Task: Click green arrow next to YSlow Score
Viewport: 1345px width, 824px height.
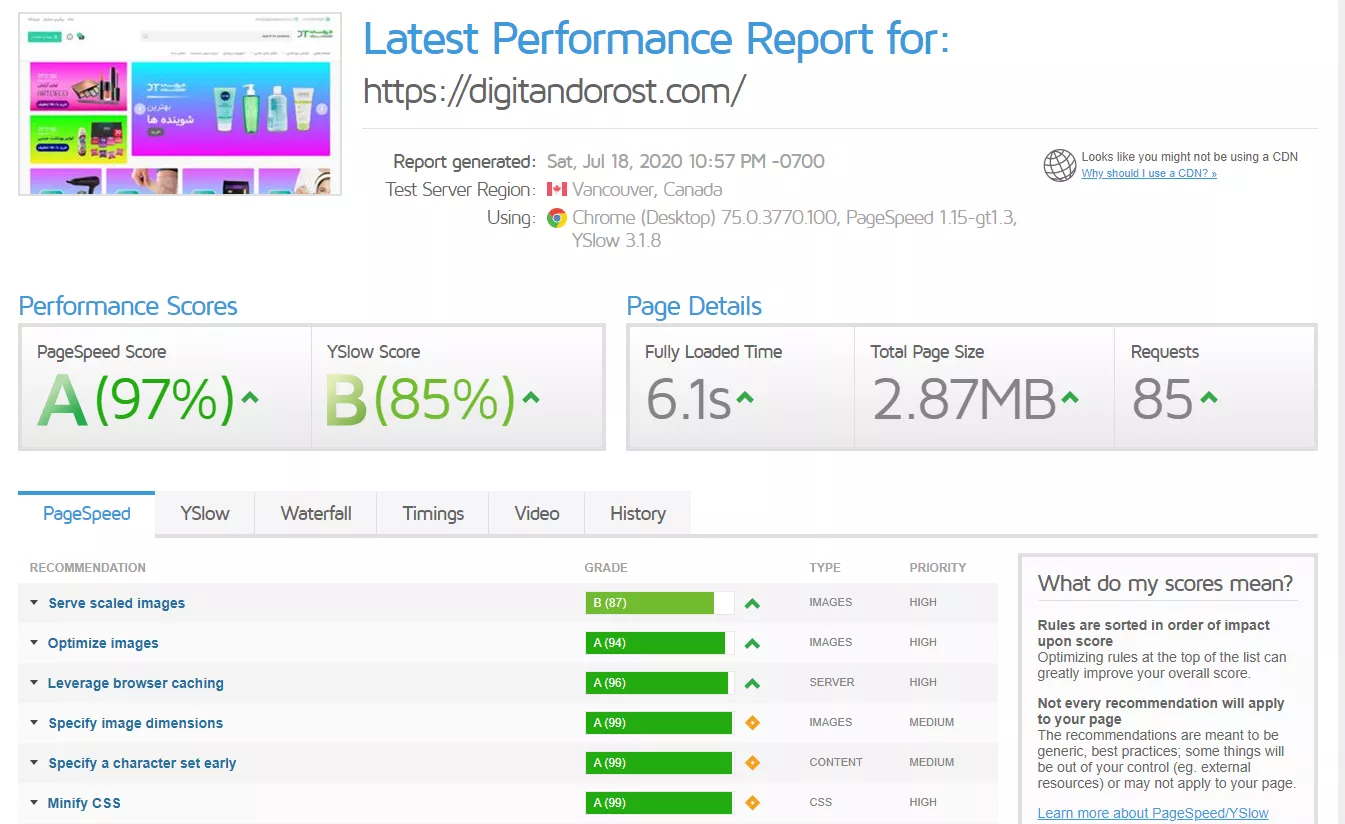Action: tap(531, 398)
